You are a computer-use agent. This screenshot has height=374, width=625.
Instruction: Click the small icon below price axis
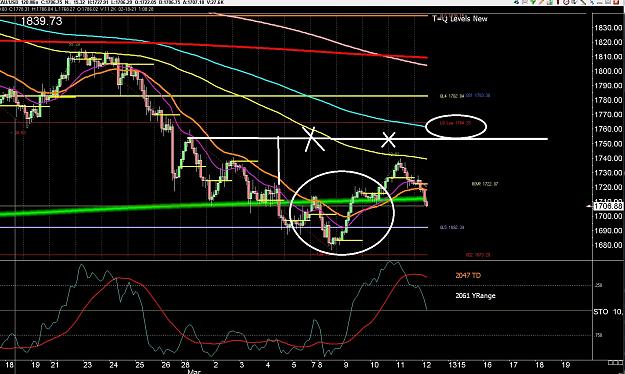615,362
